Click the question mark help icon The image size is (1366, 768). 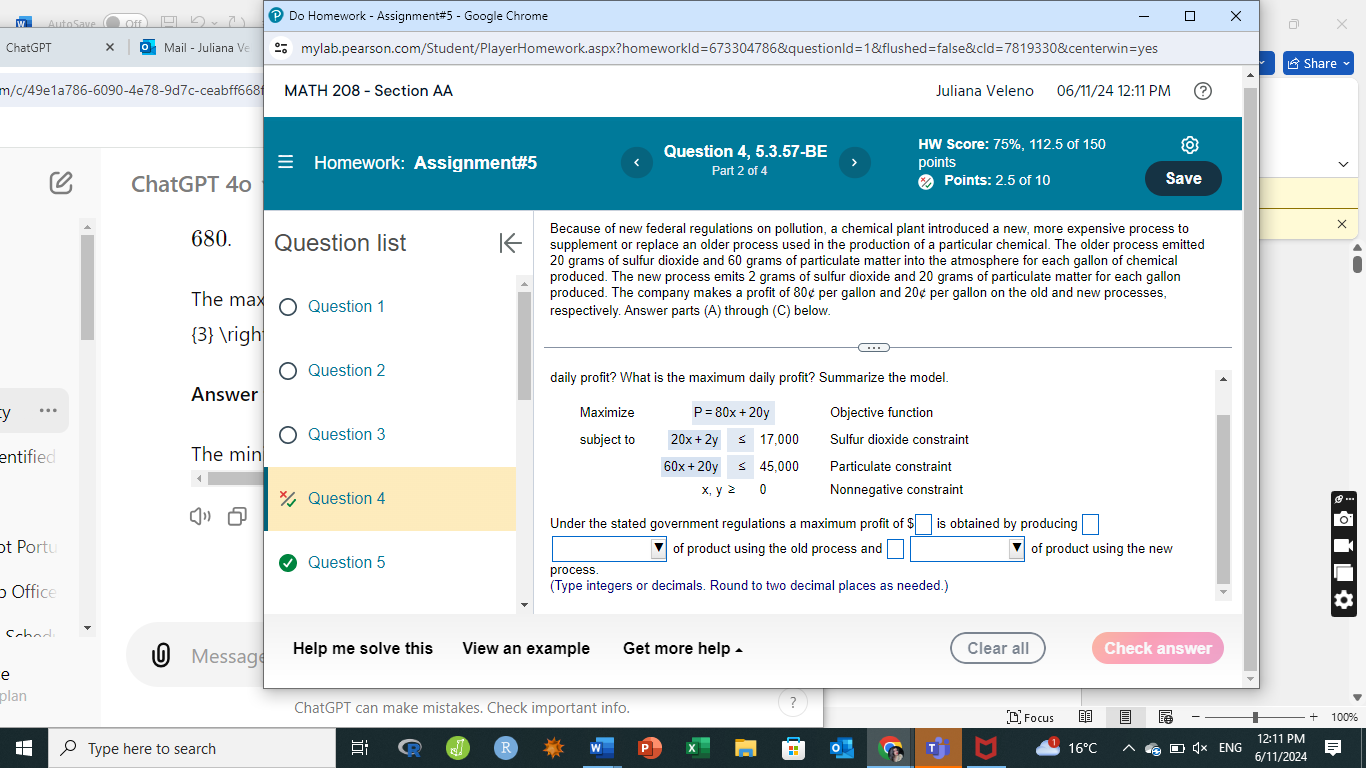pos(1203,90)
